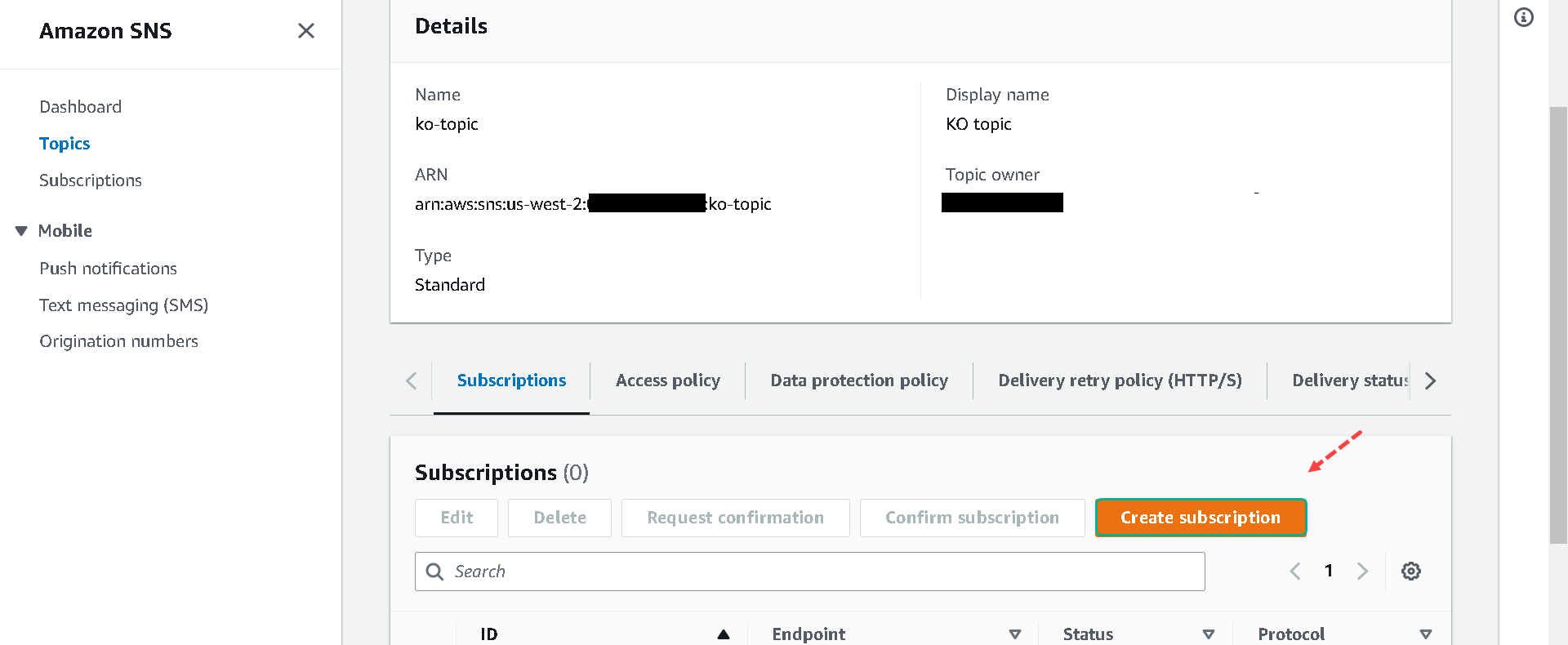Viewport: 1568px width, 645px height.
Task: Open Topics in the sidebar
Action: (65, 144)
